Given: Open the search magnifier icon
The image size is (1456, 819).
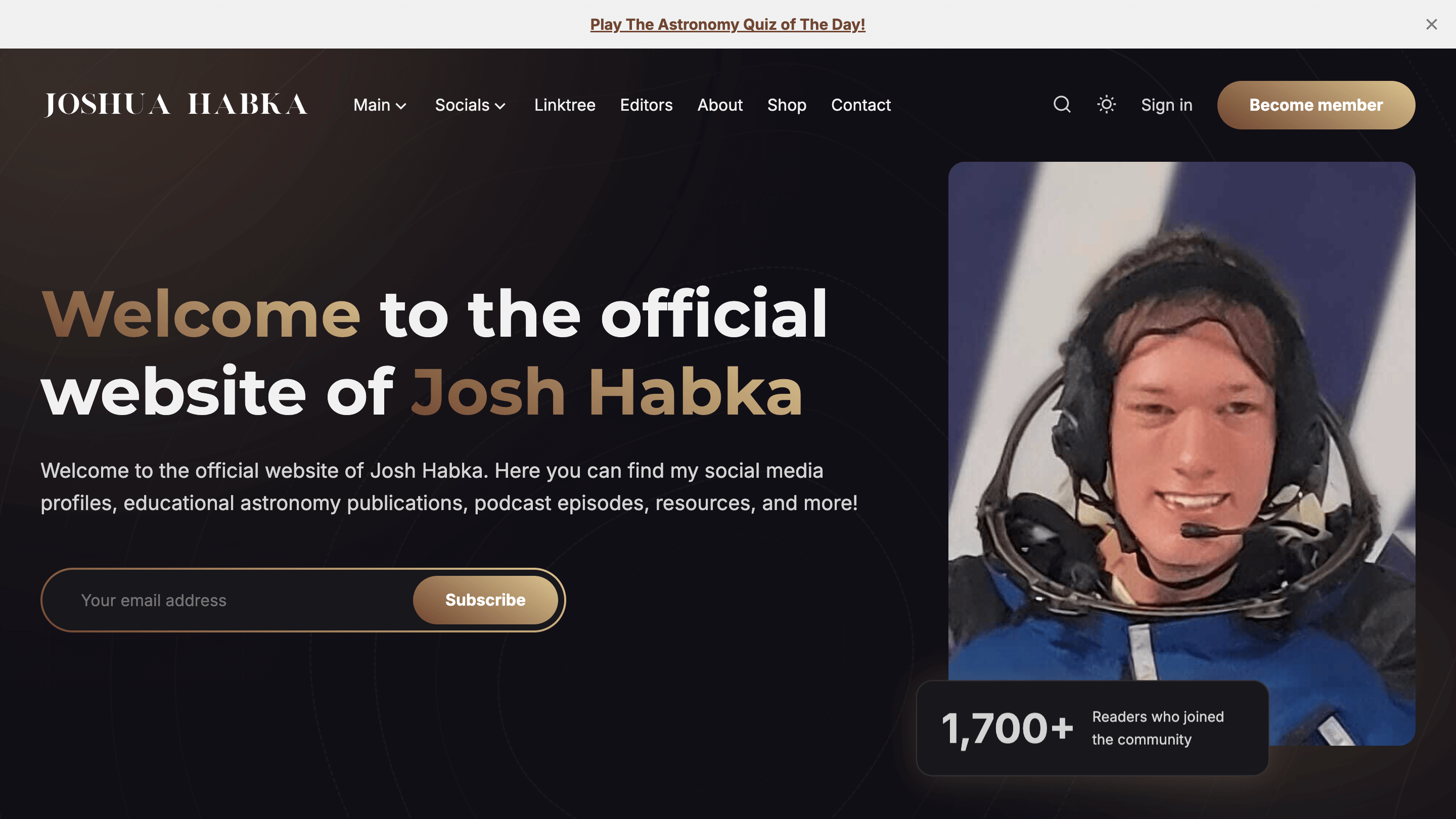Looking at the screenshot, I should click(x=1062, y=105).
